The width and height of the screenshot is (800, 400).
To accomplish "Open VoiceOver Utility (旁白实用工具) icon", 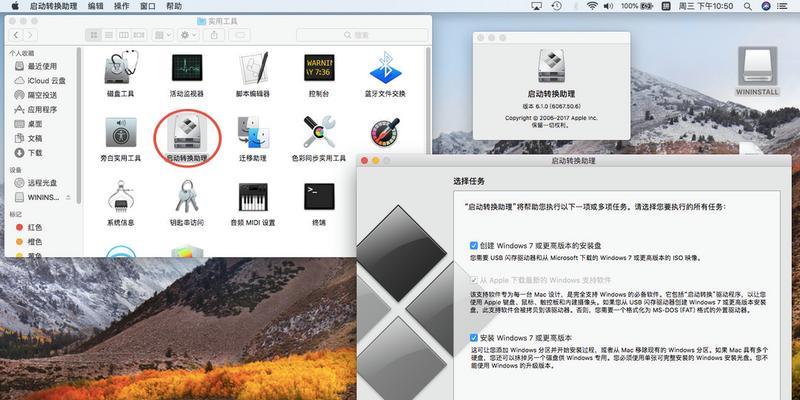I will coord(120,132).
